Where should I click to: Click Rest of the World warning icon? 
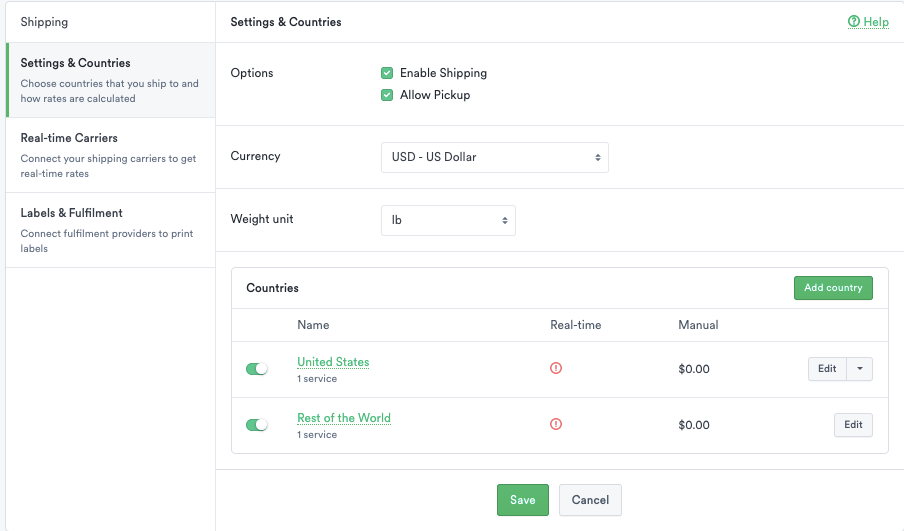point(556,424)
